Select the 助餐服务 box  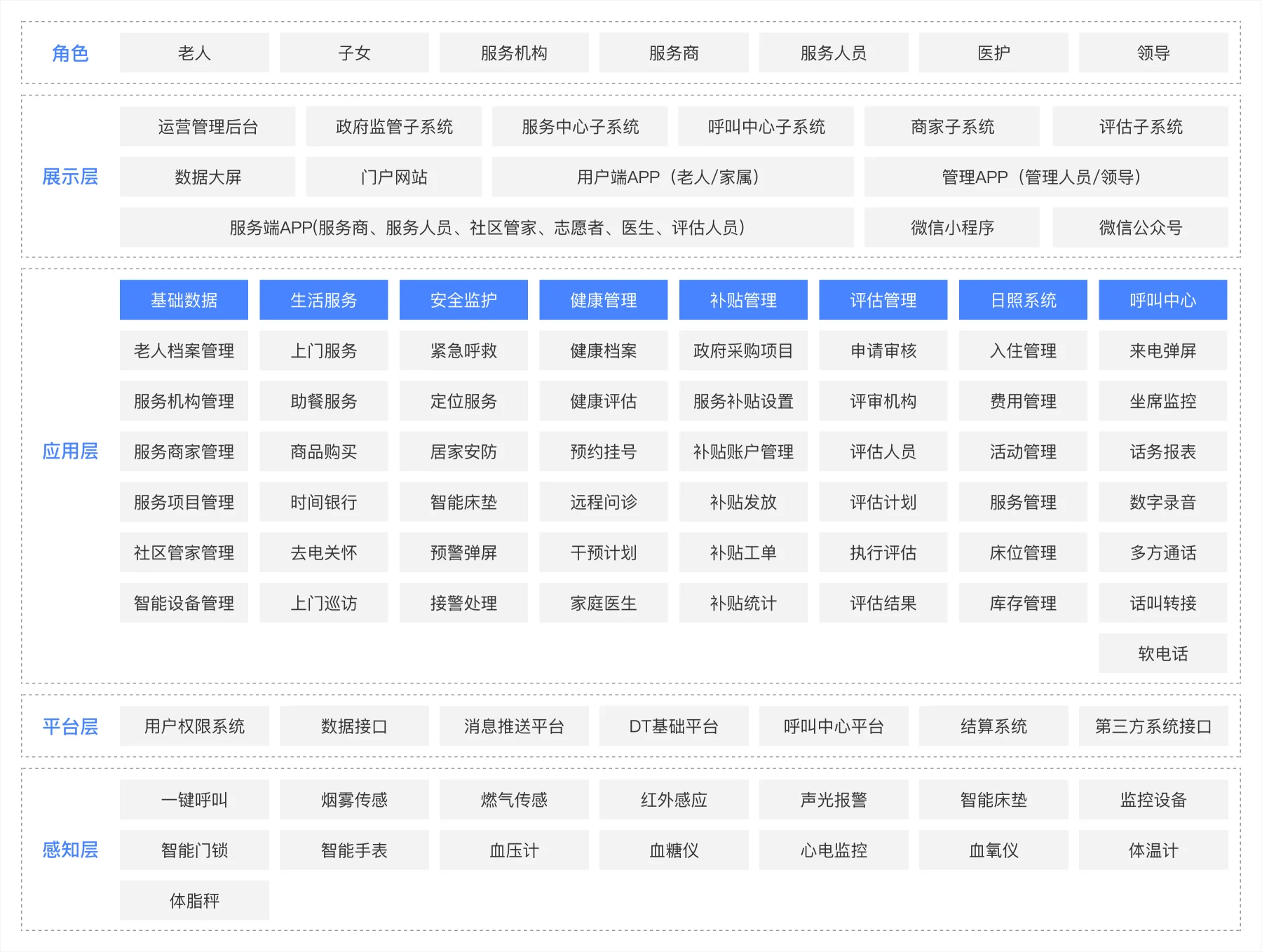pos(324,401)
